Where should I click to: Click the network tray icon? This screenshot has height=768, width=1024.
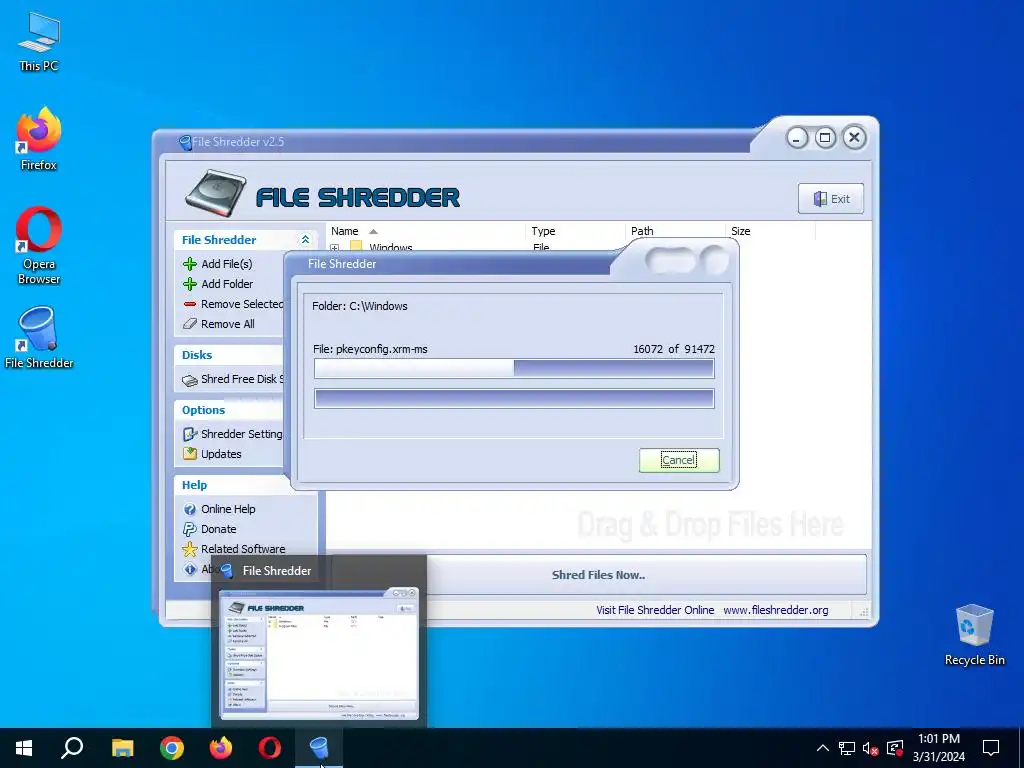point(847,748)
